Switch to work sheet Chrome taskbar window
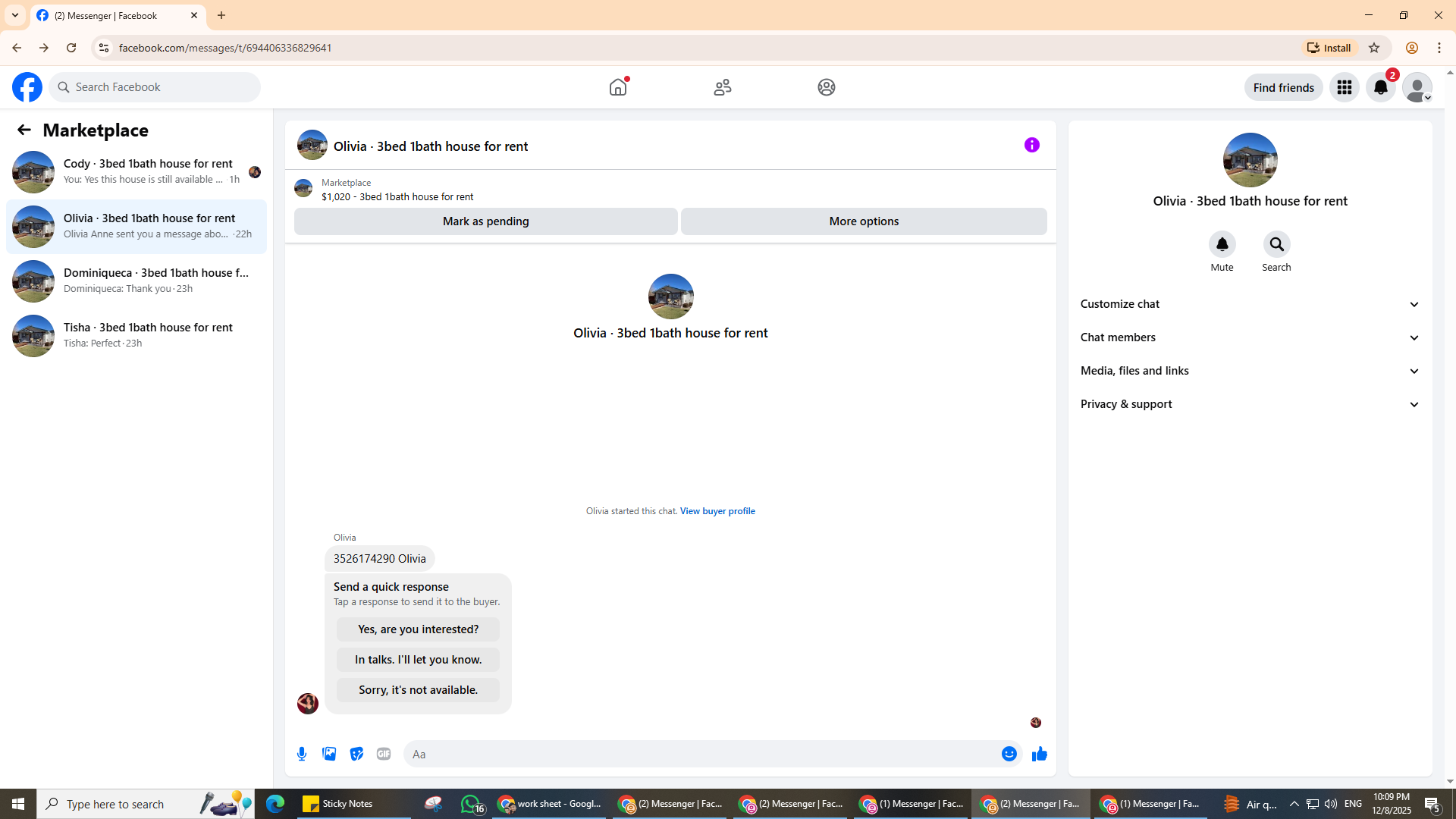Image resolution: width=1456 pixels, height=819 pixels. pyautogui.click(x=549, y=804)
